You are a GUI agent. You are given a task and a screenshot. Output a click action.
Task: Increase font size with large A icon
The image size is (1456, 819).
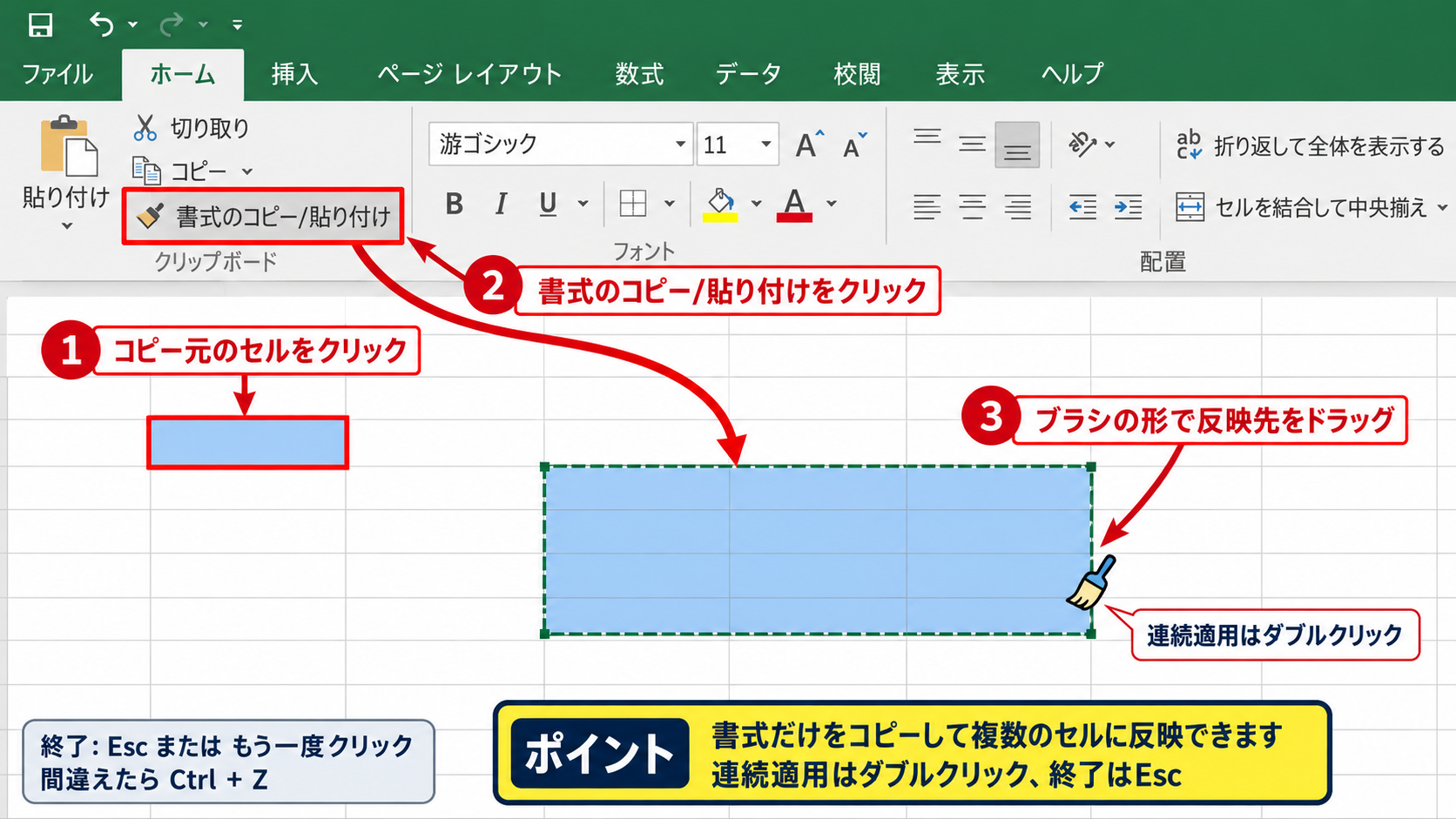809,144
